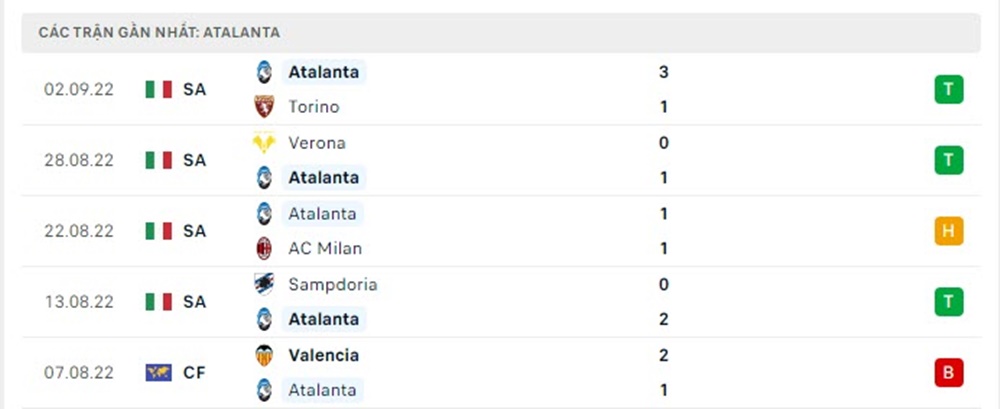Select the 22.08.22 match date
1000x409 pixels.
pos(79,231)
